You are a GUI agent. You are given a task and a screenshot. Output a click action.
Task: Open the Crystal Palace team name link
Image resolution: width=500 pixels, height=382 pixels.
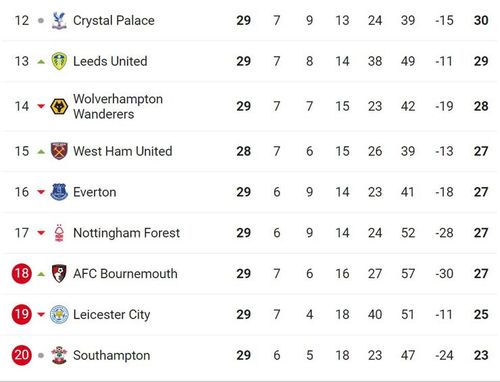pos(114,21)
